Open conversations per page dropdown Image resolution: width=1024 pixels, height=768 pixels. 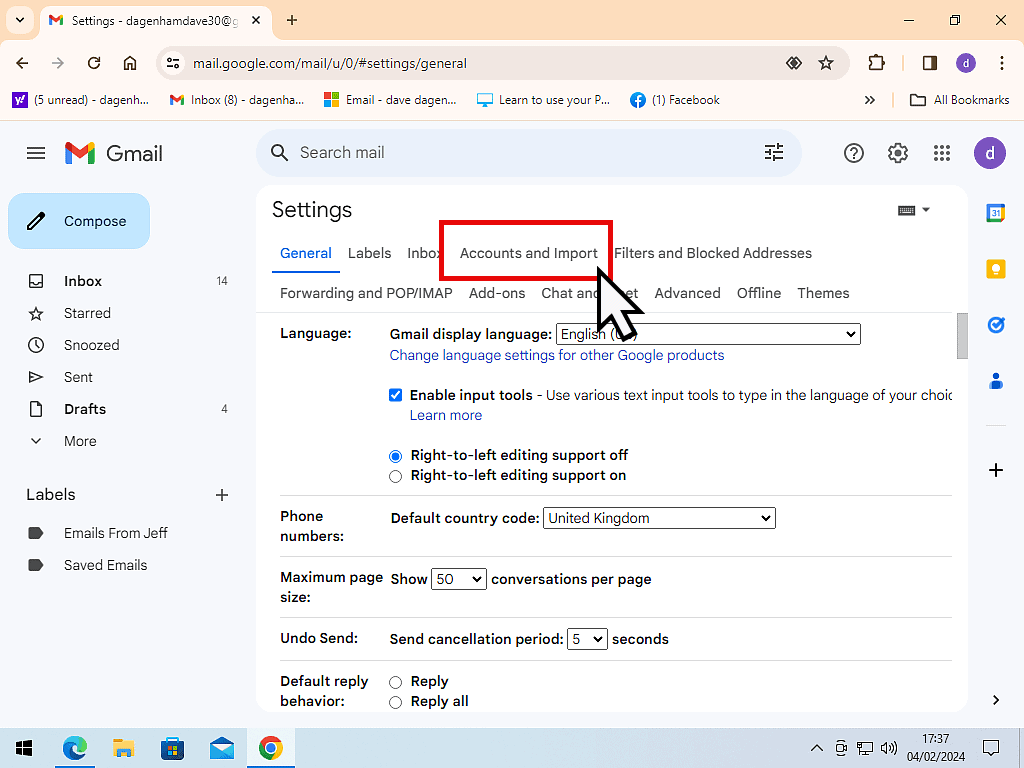(x=458, y=579)
